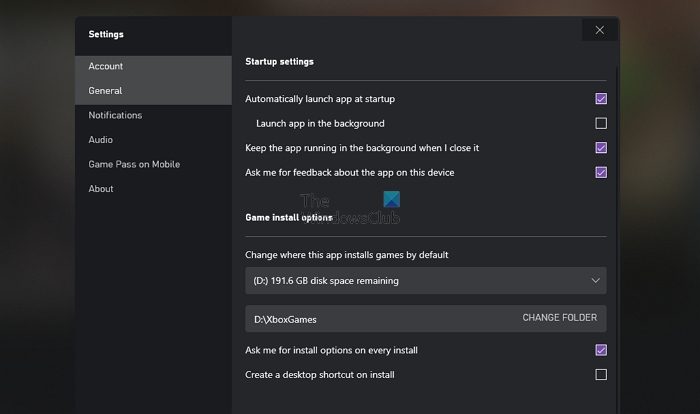
Task: Click the CHANGE FOLDER button
Action: pyautogui.click(x=559, y=318)
